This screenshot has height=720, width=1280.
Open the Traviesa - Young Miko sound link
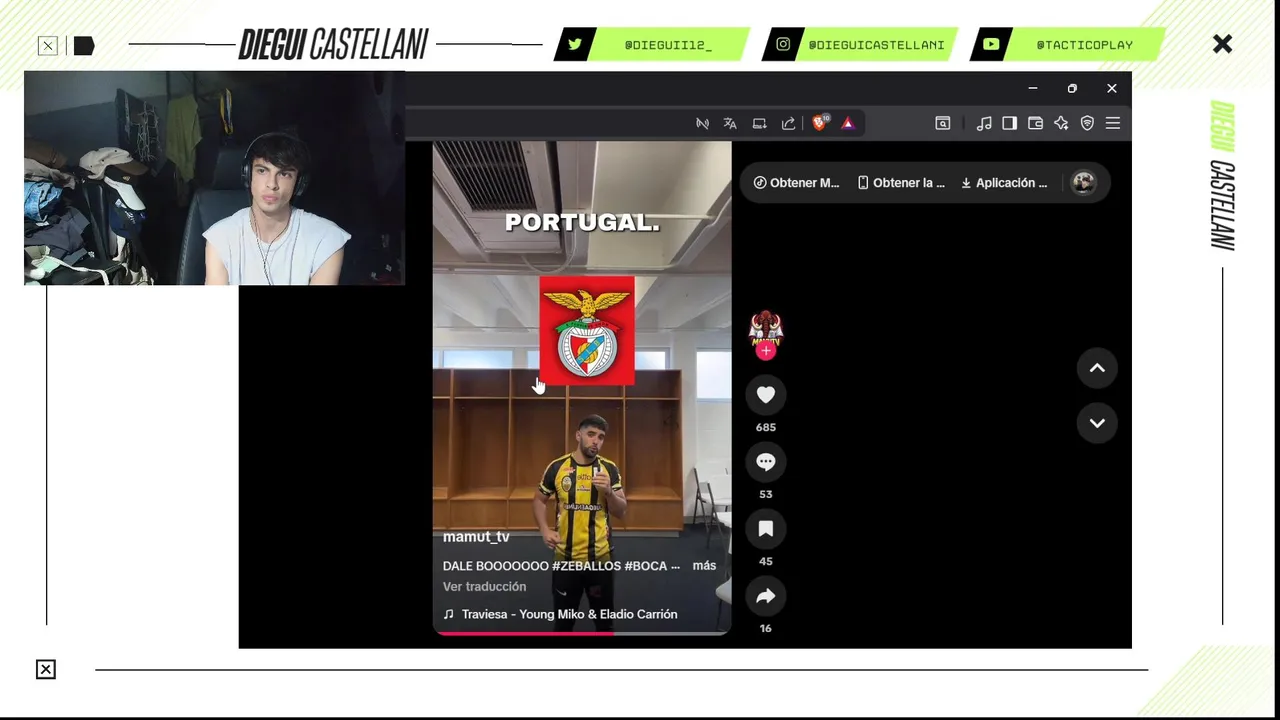click(x=560, y=614)
